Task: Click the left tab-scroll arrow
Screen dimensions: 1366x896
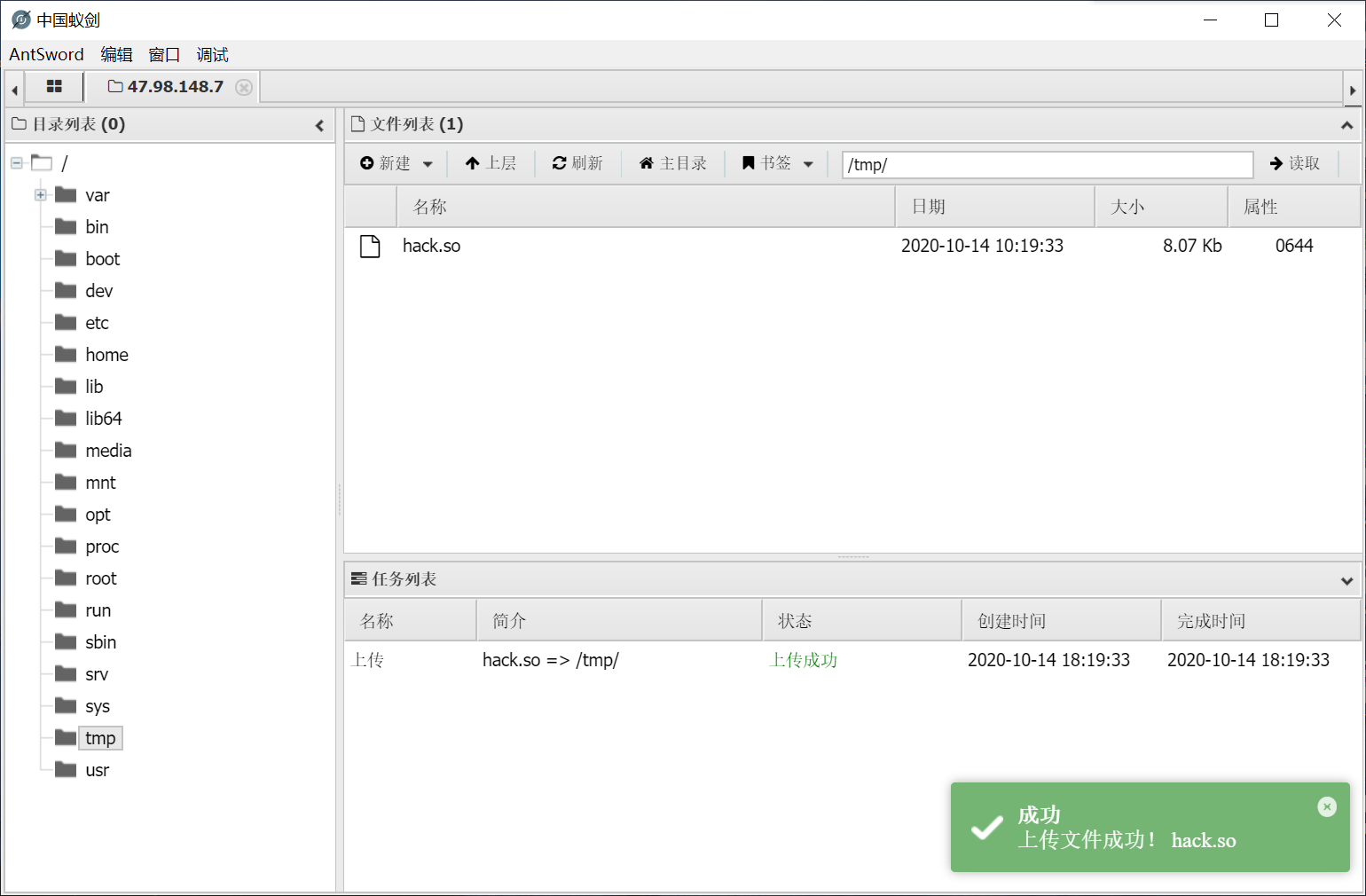Action: tap(13, 88)
